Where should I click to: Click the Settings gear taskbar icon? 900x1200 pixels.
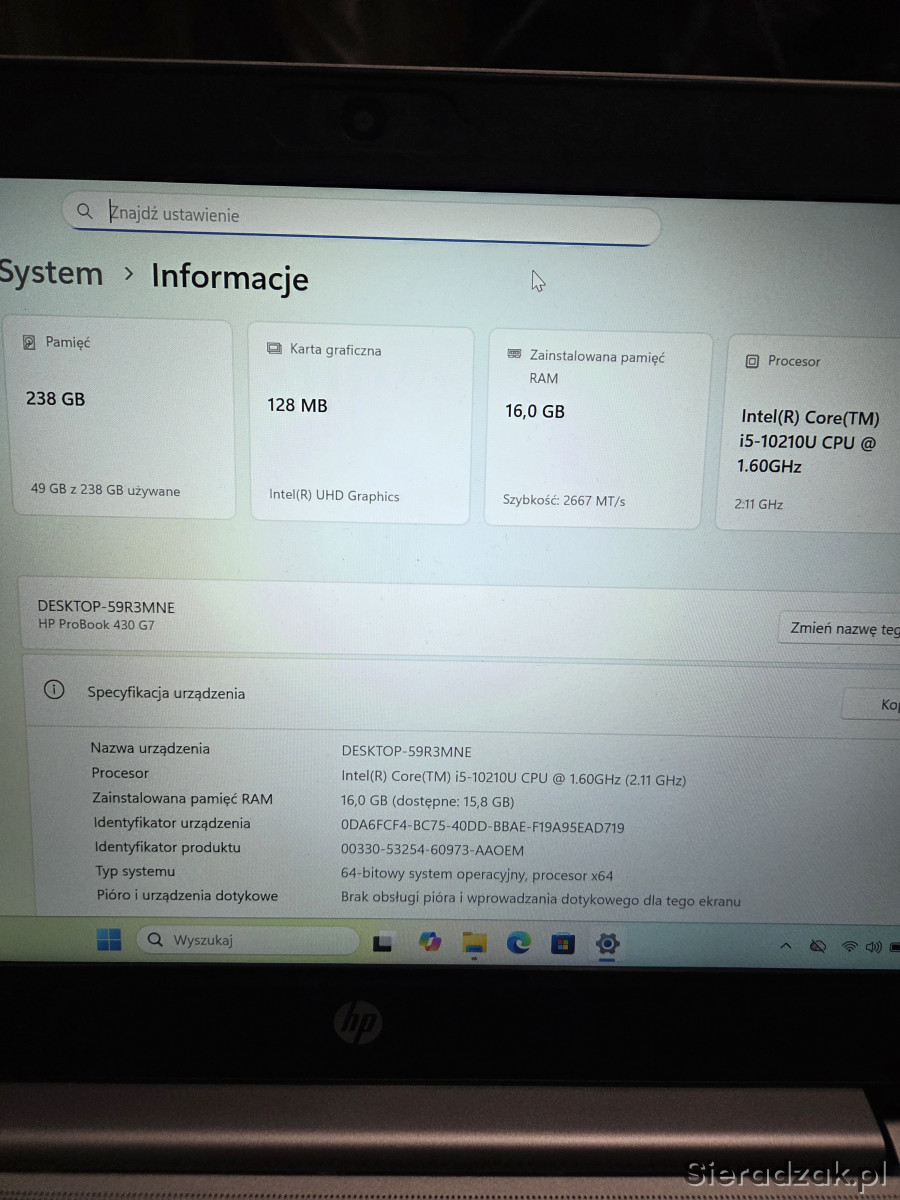[x=607, y=943]
